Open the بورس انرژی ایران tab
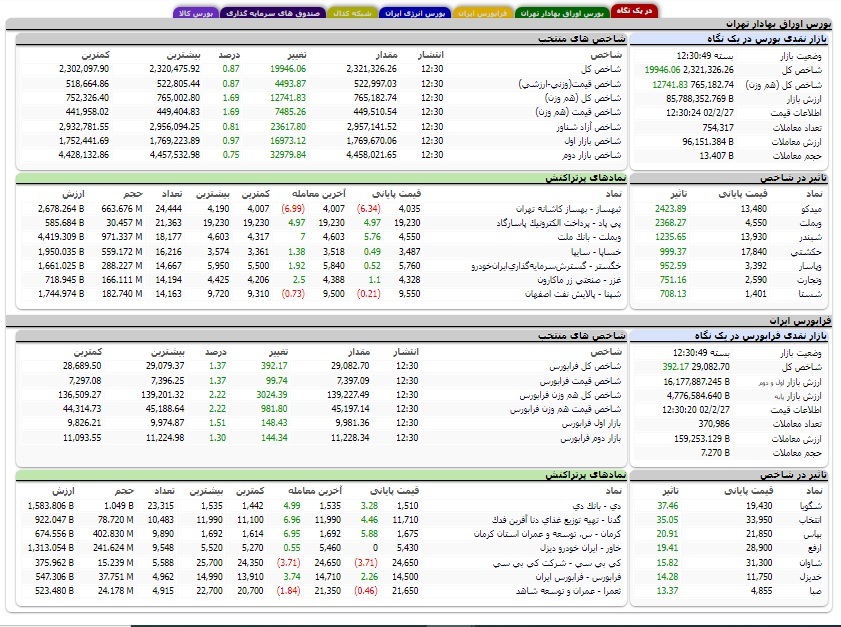 tap(415, 13)
